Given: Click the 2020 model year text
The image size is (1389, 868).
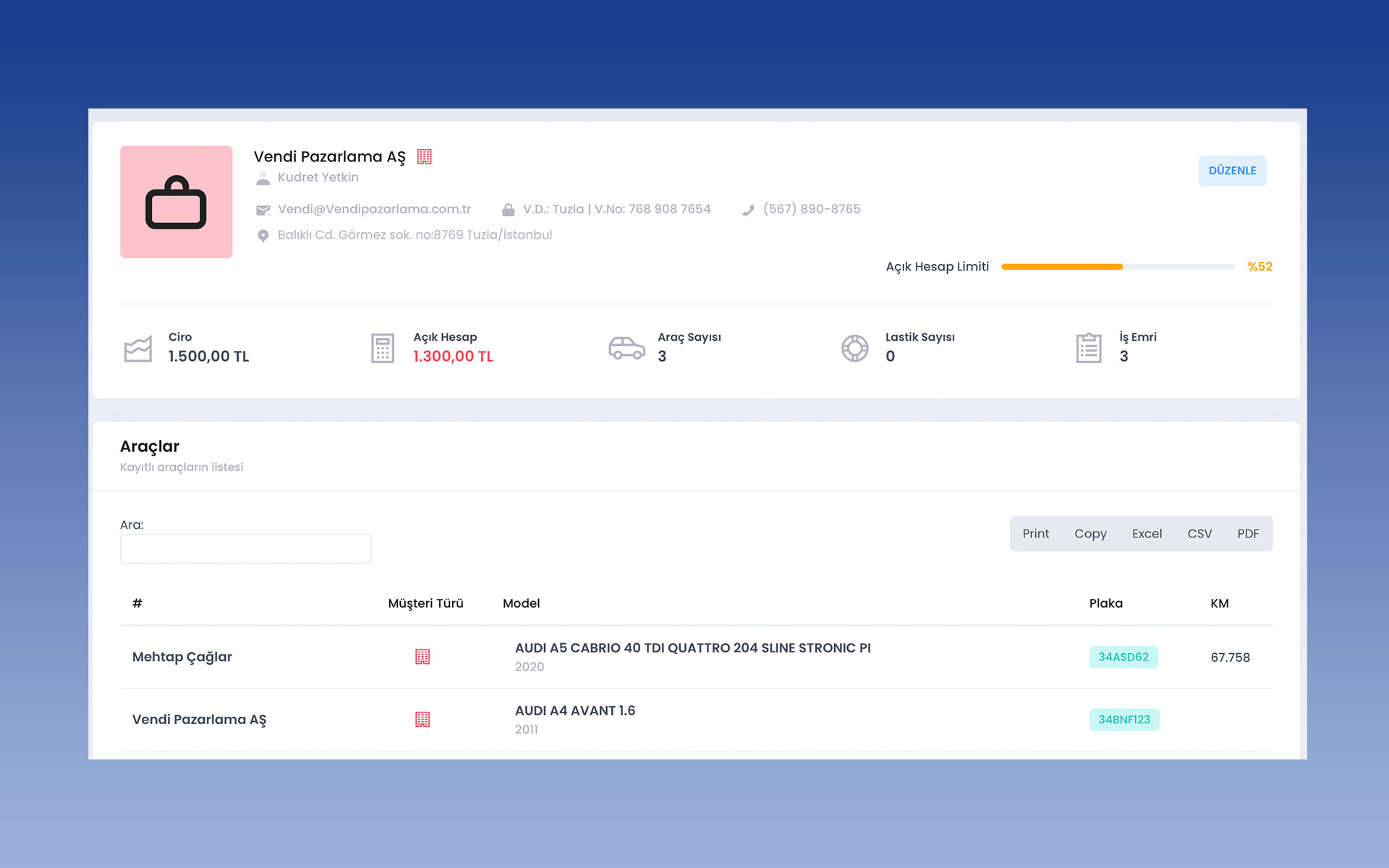Looking at the screenshot, I should 530,667.
